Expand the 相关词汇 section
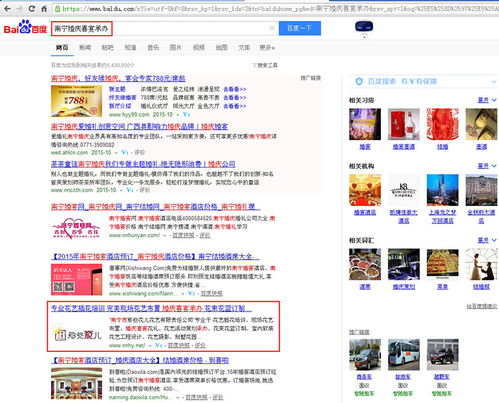Viewport: 499px width, 403px height. (487, 240)
